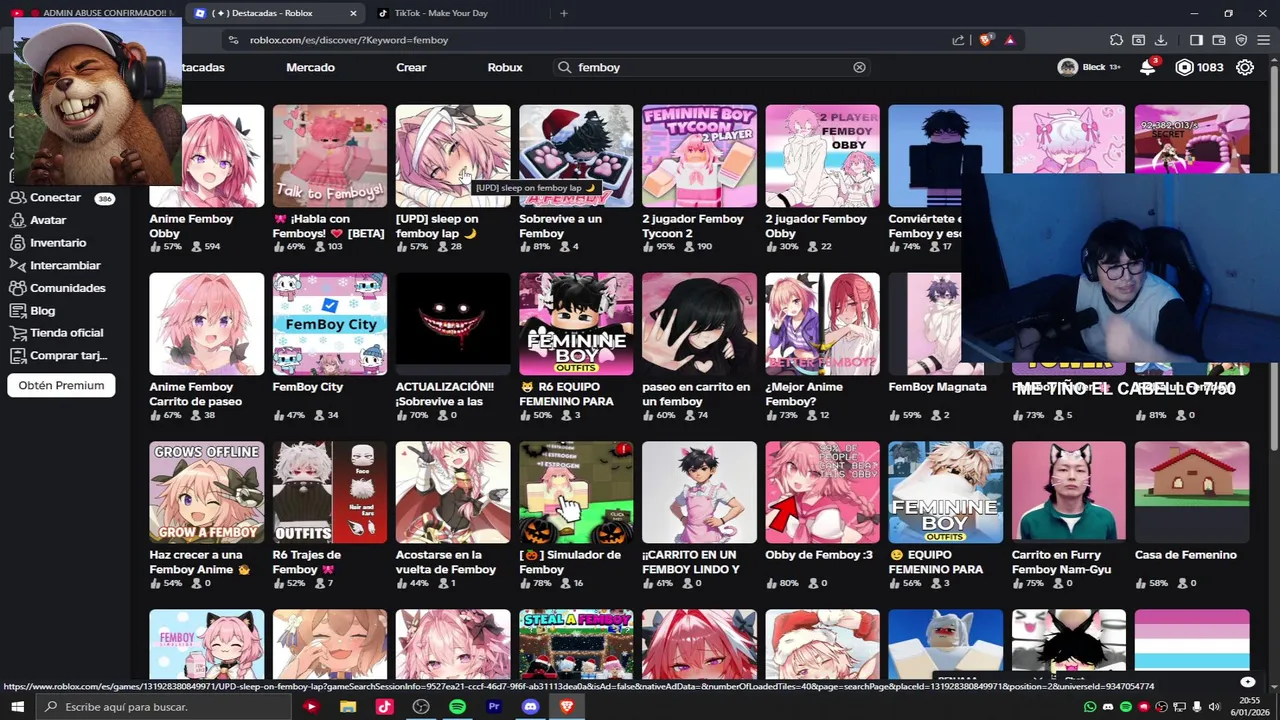1280x720 pixels.
Task: Open Spotify from the taskbar
Action: tap(457, 707)
